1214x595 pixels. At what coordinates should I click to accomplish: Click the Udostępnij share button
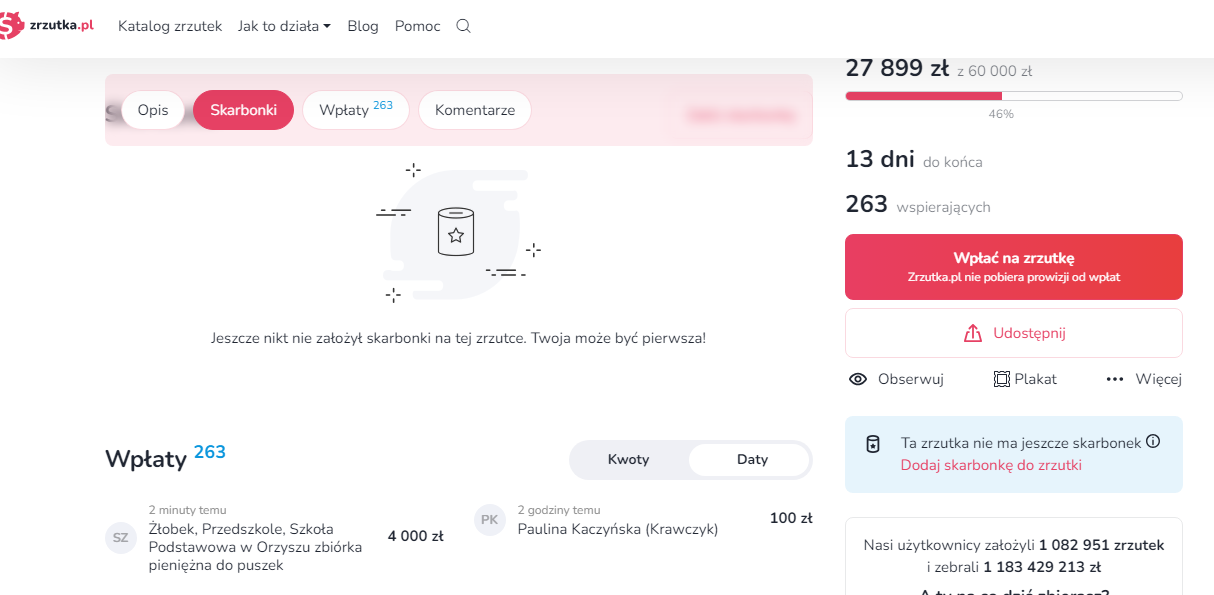(x=1014, y=333)
